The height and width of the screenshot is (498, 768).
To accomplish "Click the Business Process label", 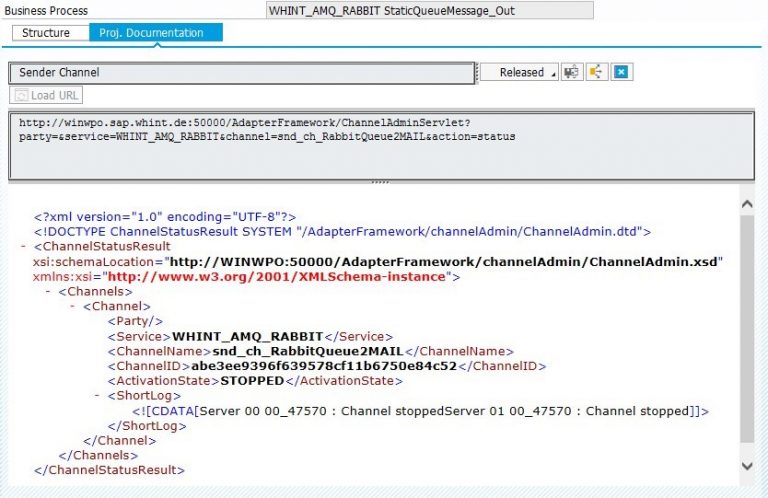I will 46,11.
